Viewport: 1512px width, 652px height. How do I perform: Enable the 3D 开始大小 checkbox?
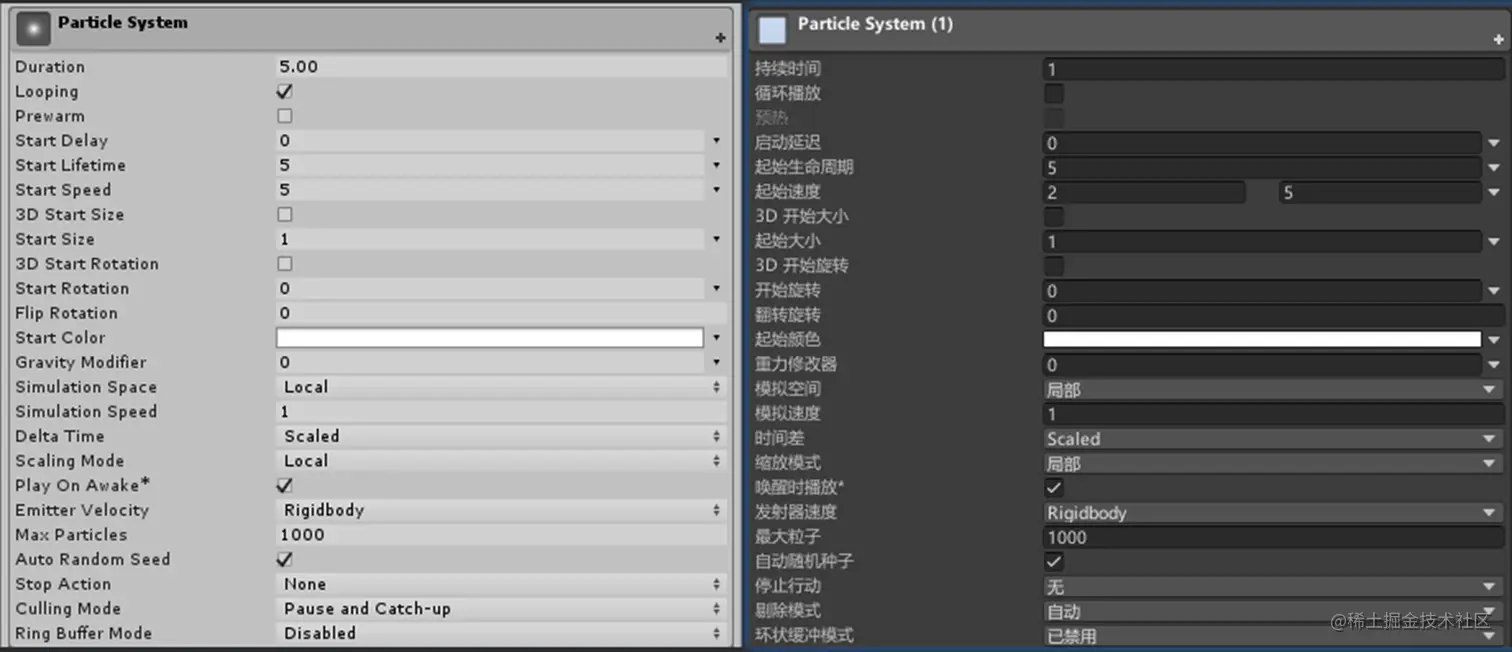point(1054,217)
